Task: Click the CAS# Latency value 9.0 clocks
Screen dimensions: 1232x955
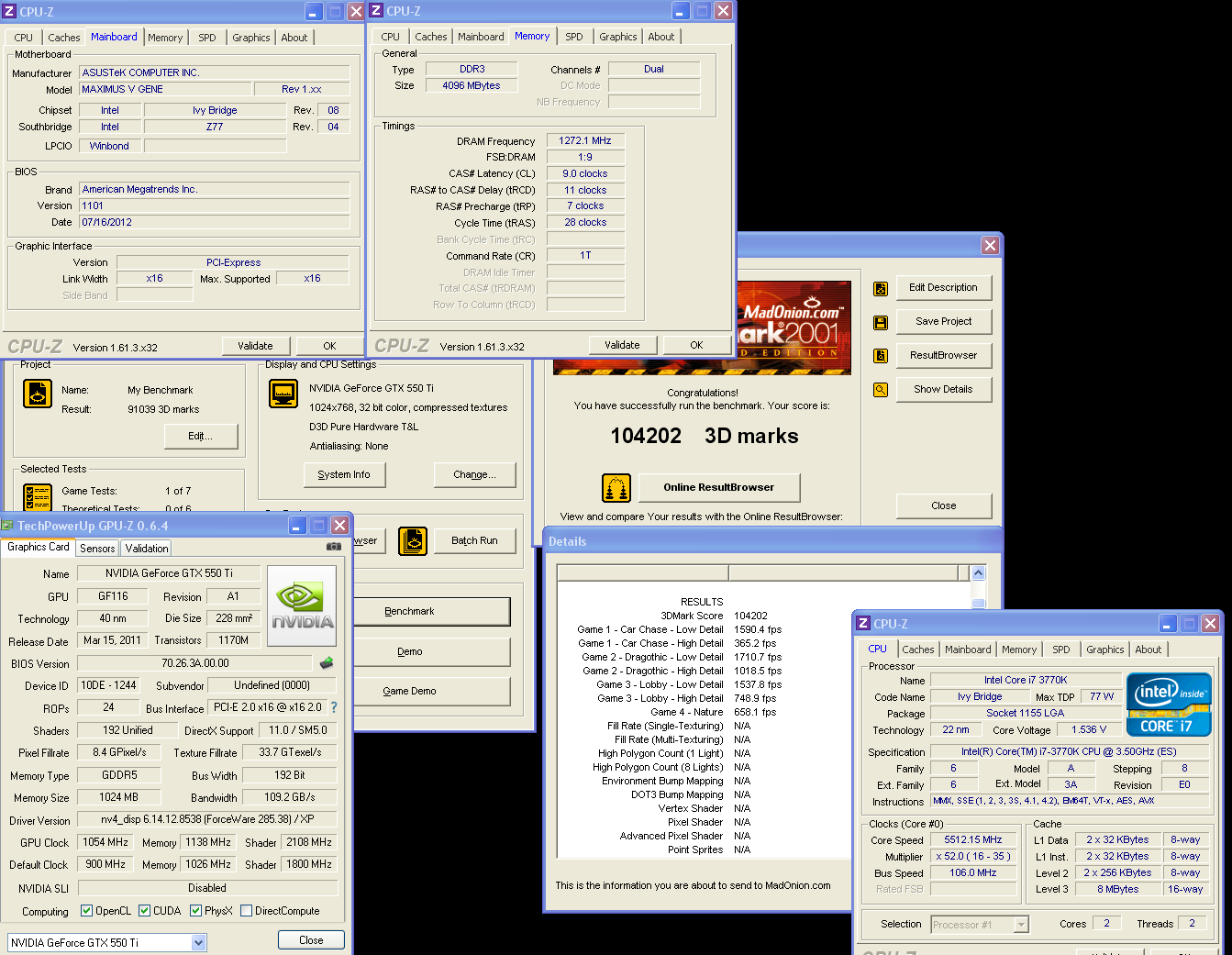Action: (x=585, y=173)
